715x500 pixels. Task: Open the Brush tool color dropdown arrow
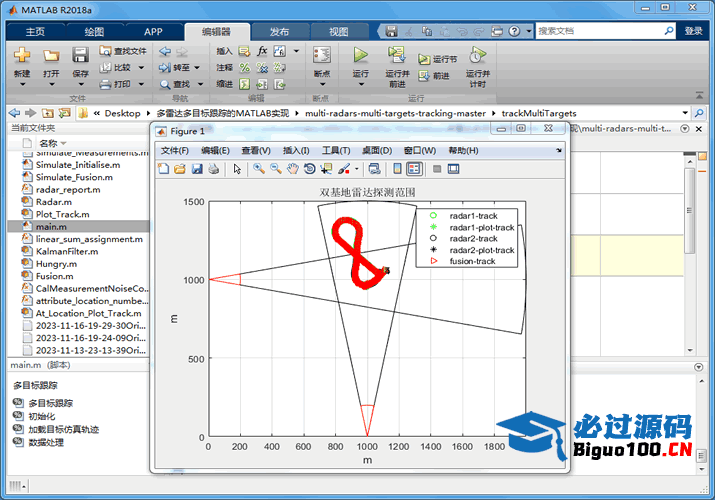(x=355, y=169)
